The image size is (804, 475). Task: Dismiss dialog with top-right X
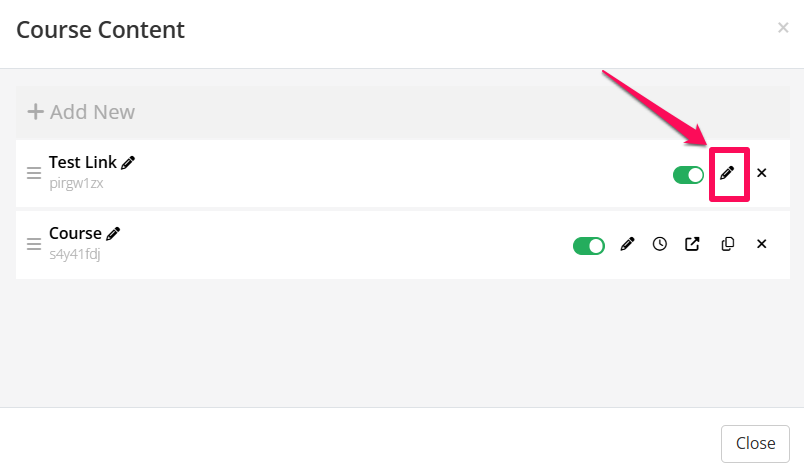783,28
